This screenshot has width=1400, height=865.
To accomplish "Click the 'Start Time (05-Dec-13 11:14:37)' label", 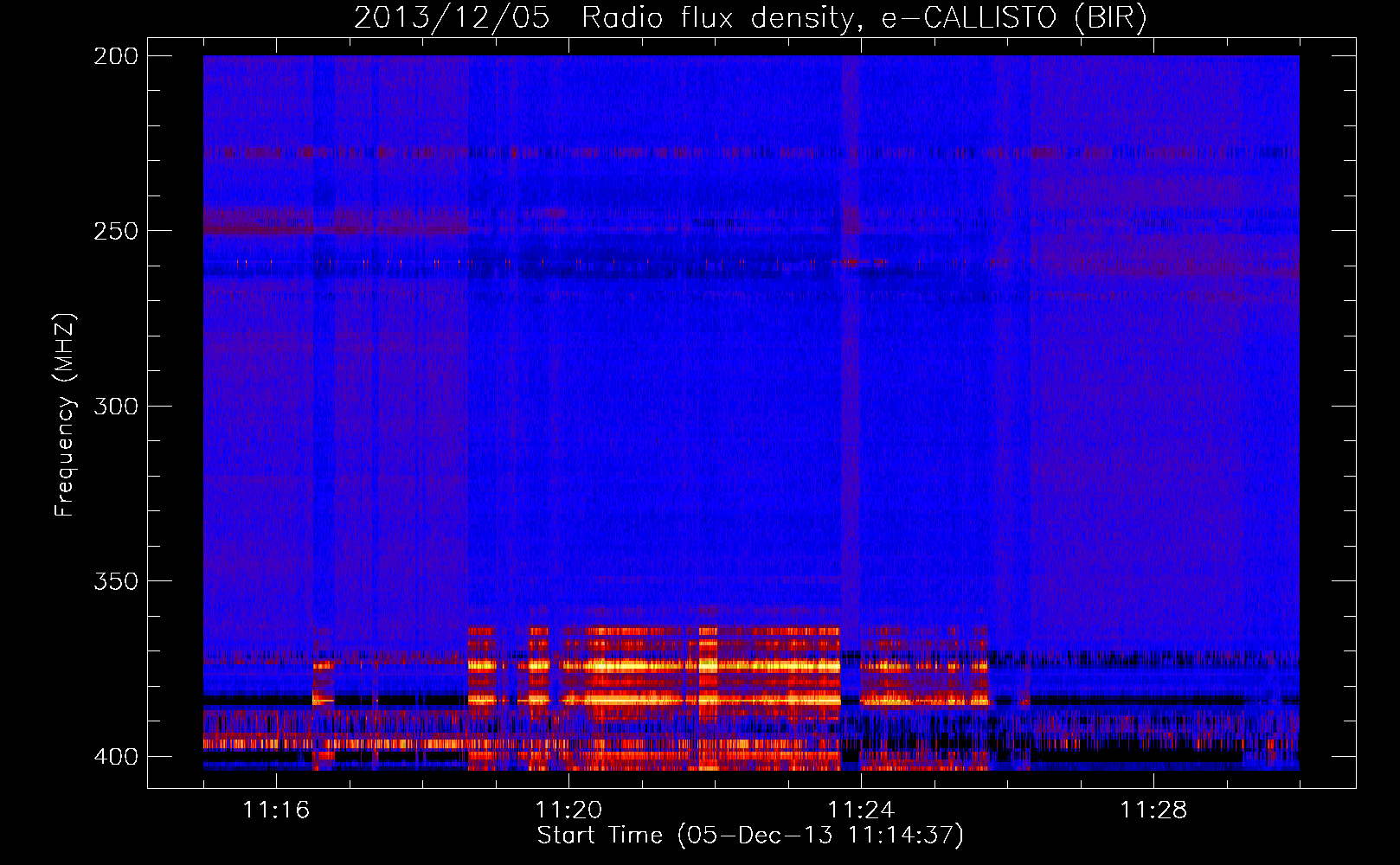I will pyautogui.click(x=750, y=836).
